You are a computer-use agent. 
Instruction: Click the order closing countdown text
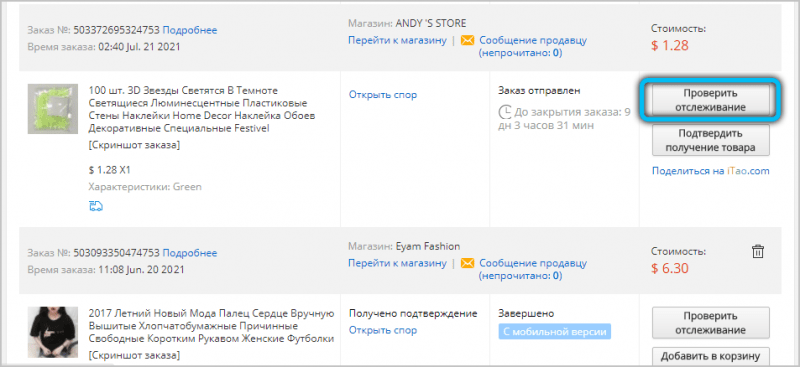point(565,118)
